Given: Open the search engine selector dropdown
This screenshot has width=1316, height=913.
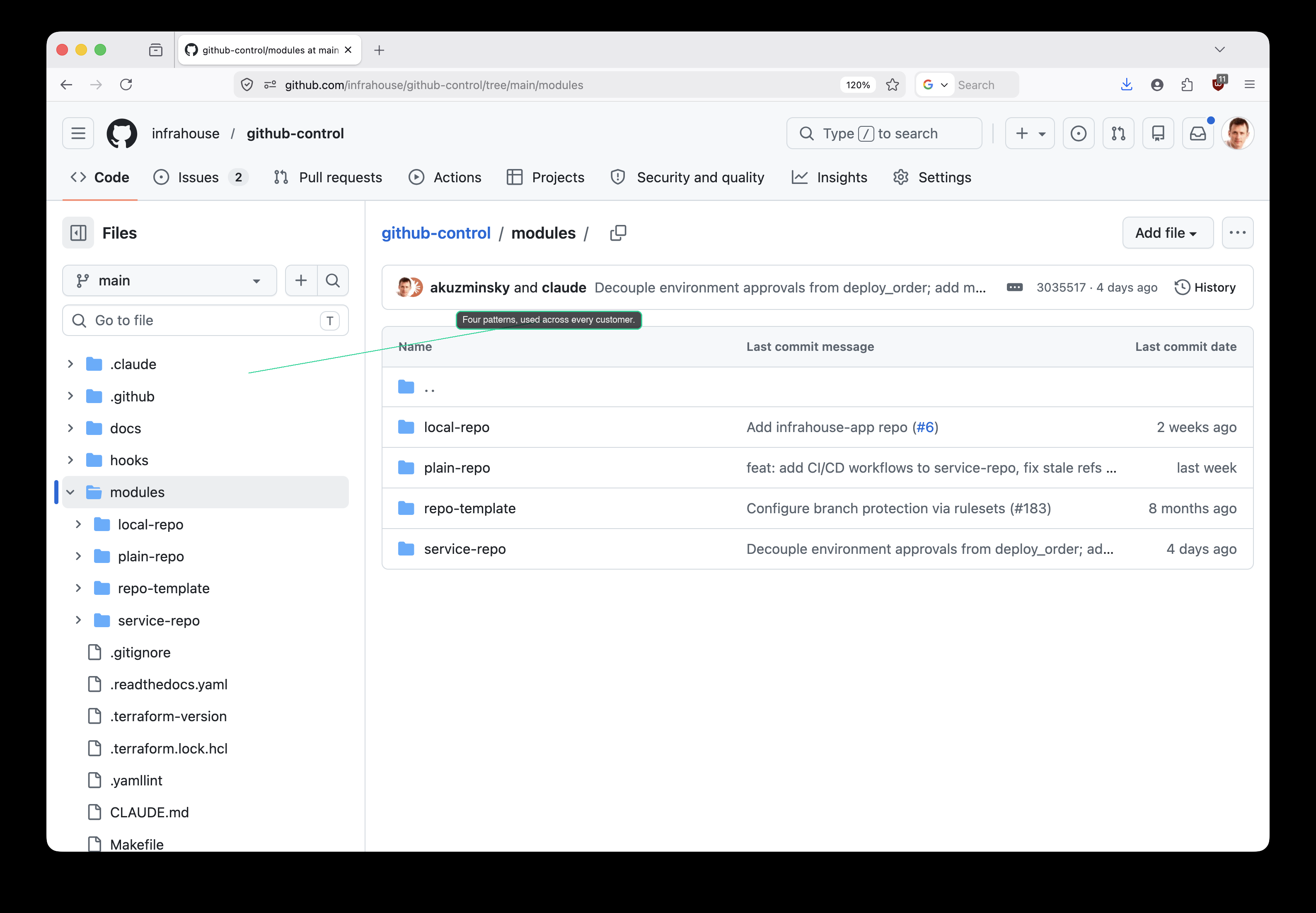Looking at the screenshot, I should (x=936, y=85).
